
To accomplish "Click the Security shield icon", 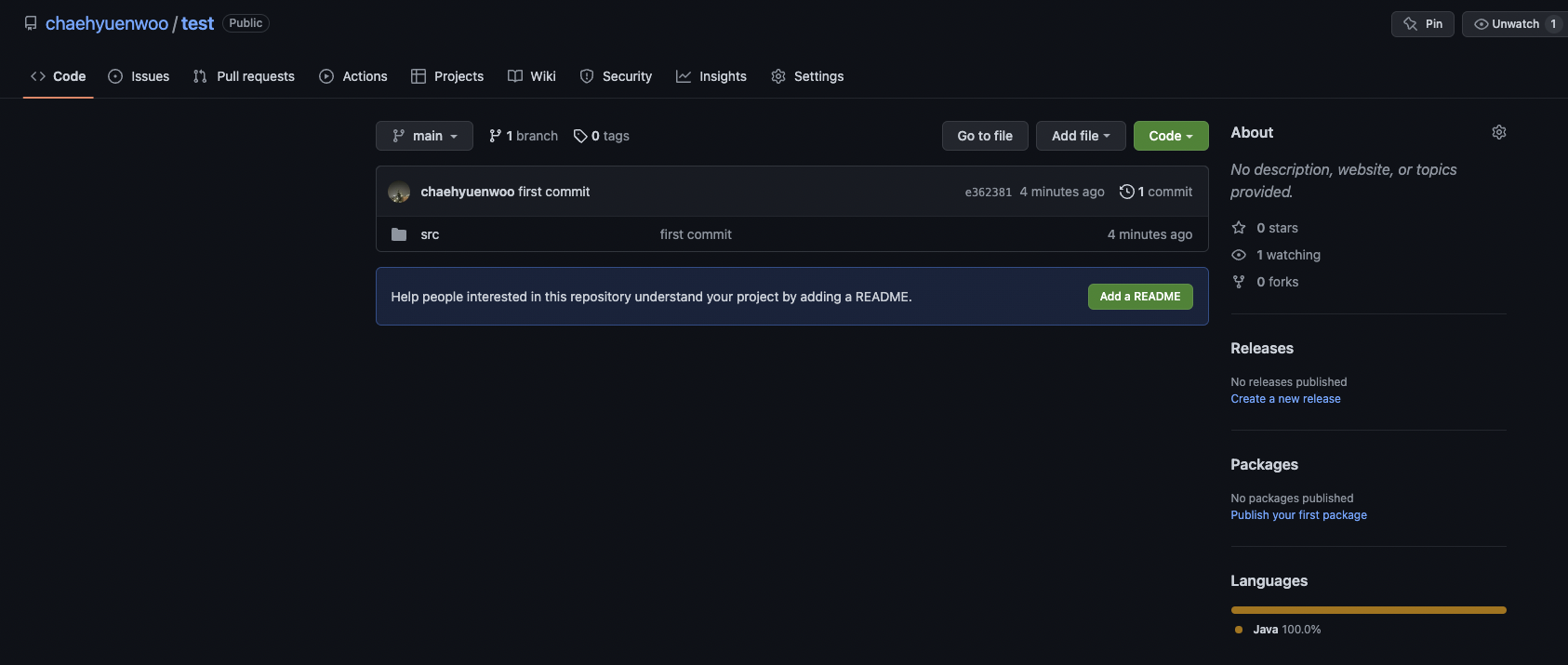I will (x=587, y=76).
